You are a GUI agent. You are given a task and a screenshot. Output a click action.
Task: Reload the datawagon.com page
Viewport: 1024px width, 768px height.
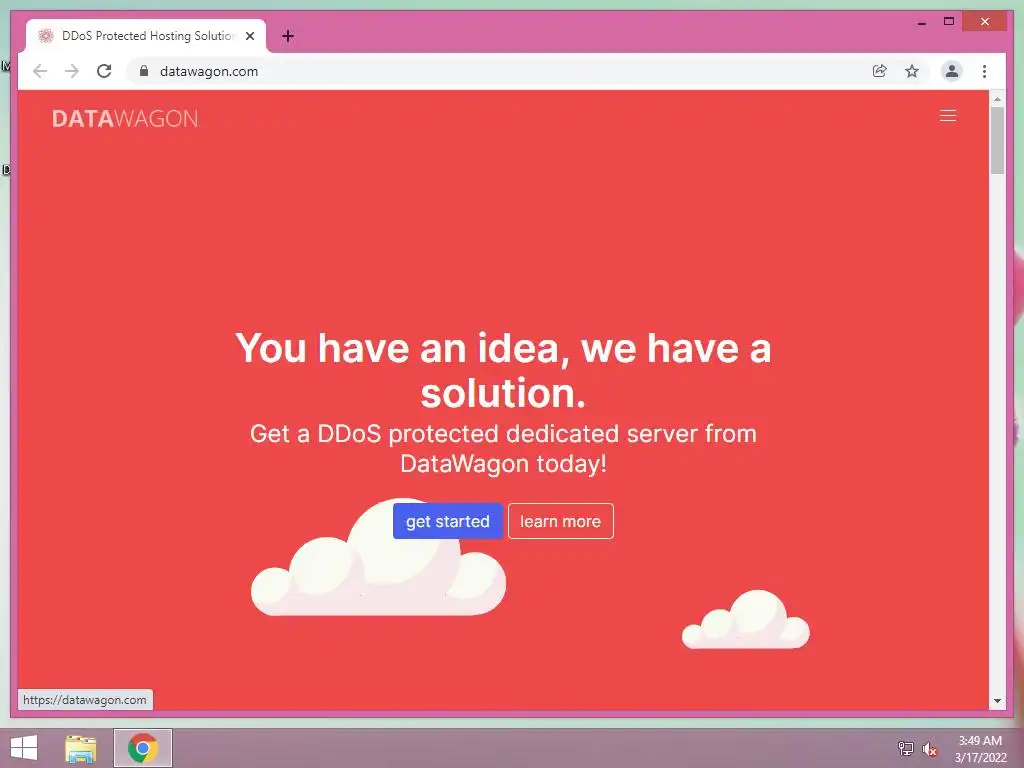pos(104,71)
